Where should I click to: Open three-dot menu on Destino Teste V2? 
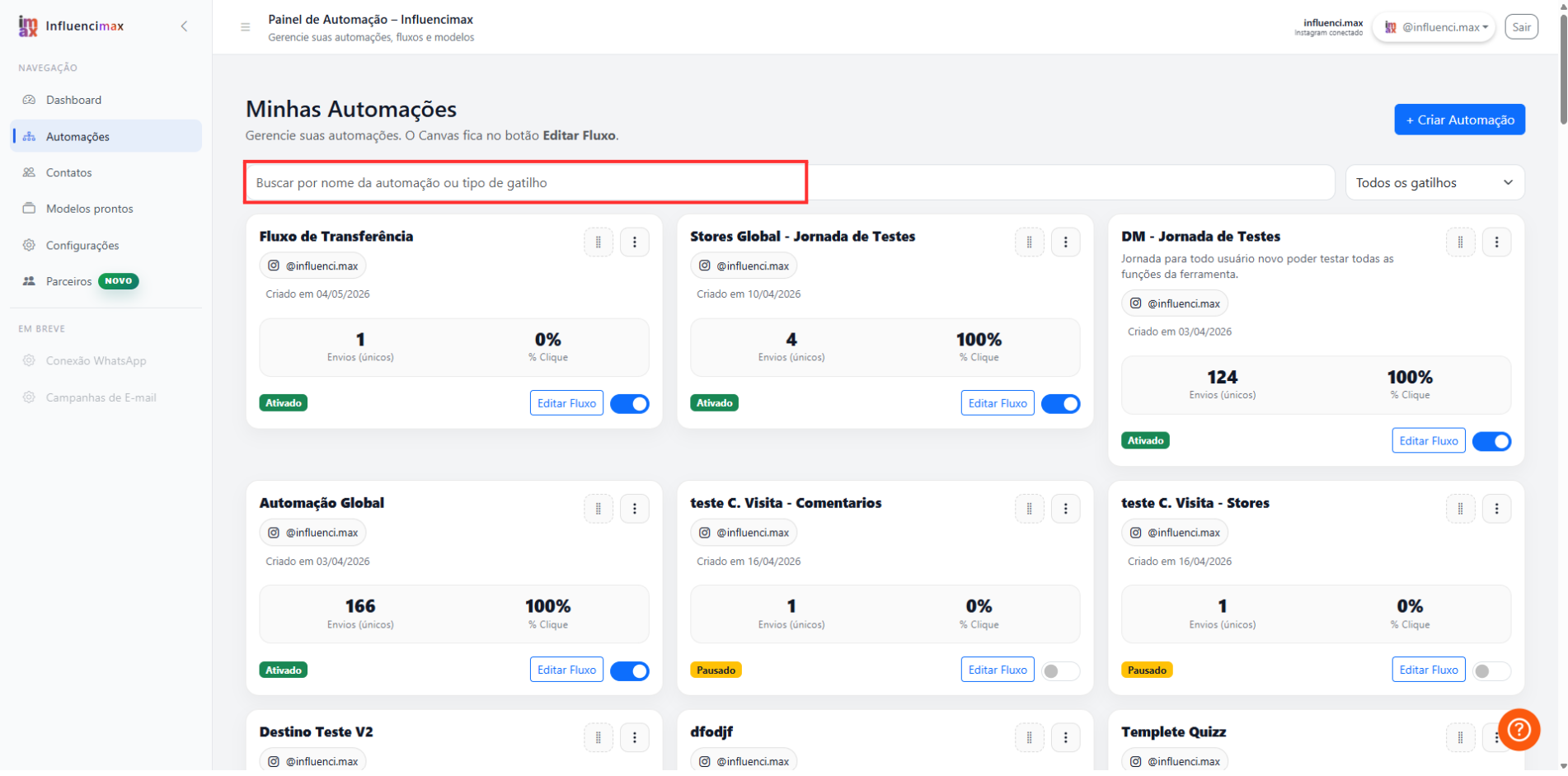(x=635, y=738)
